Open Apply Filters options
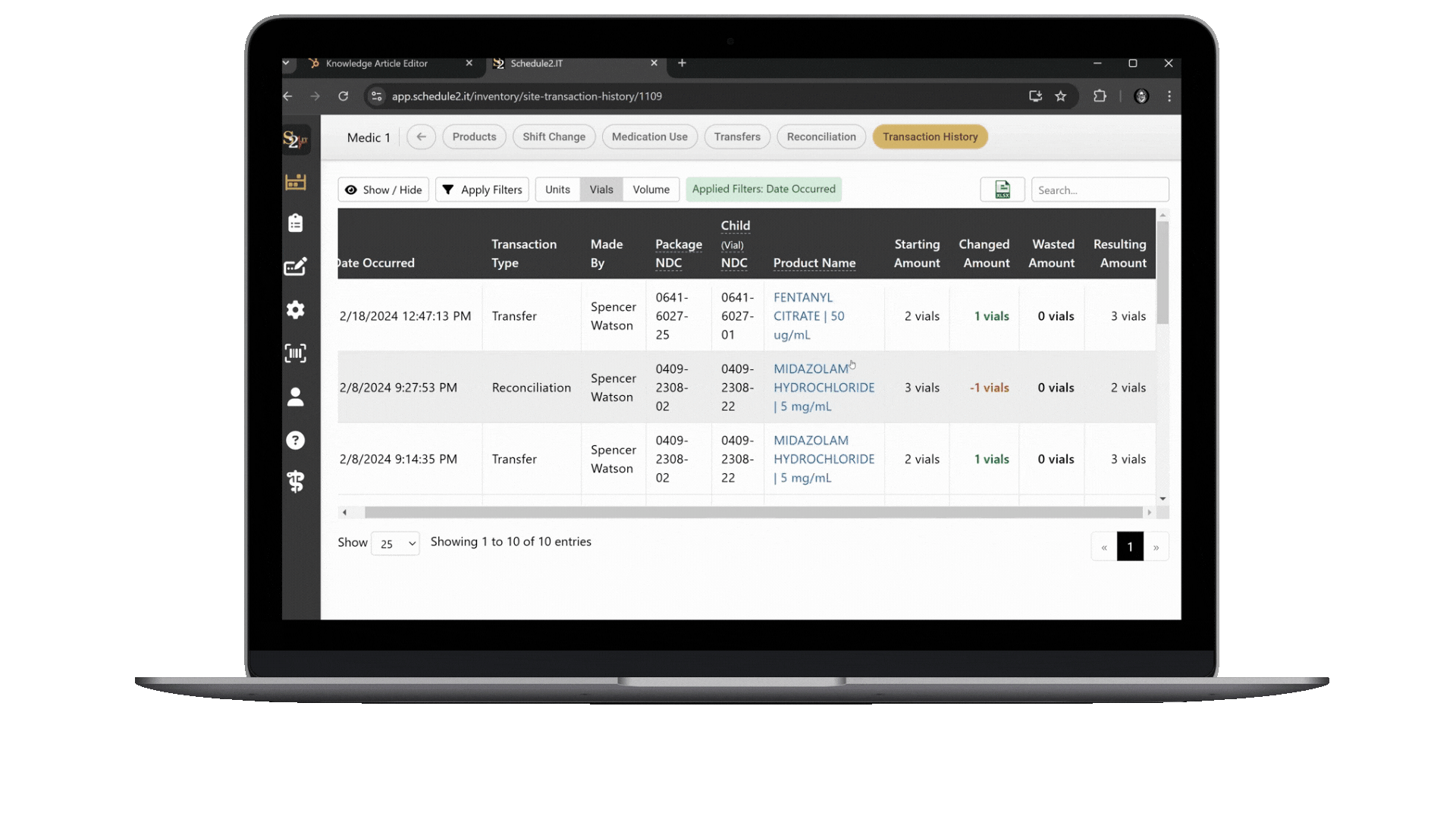Viewport: 1456px width, 819px height. (482, 190)
